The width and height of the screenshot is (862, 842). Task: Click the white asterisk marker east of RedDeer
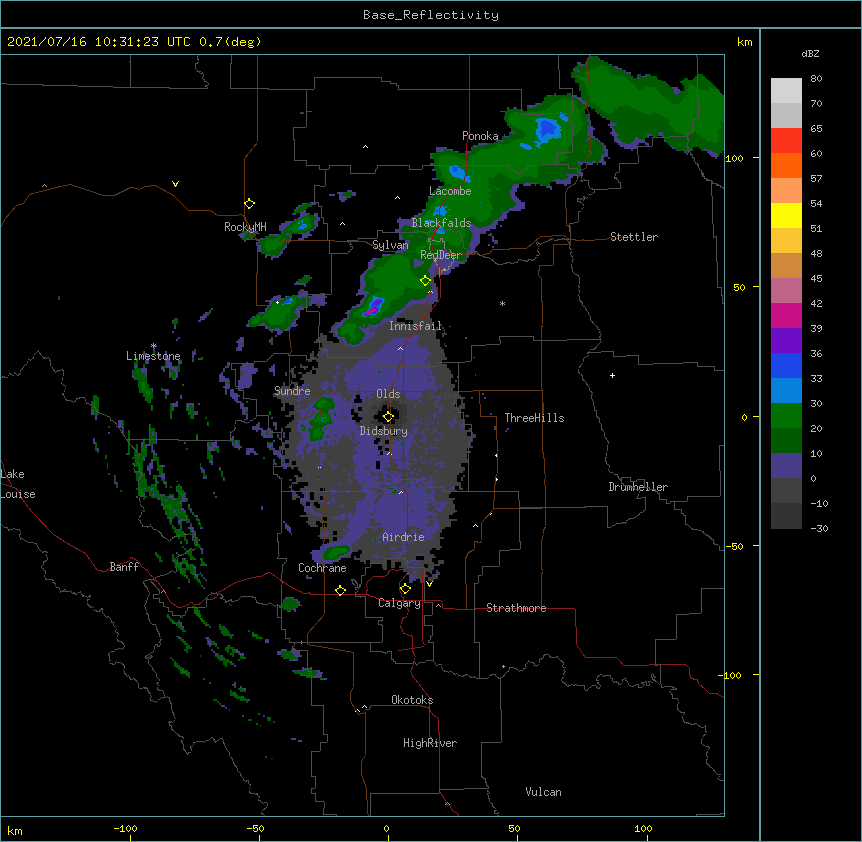(502, 303)
